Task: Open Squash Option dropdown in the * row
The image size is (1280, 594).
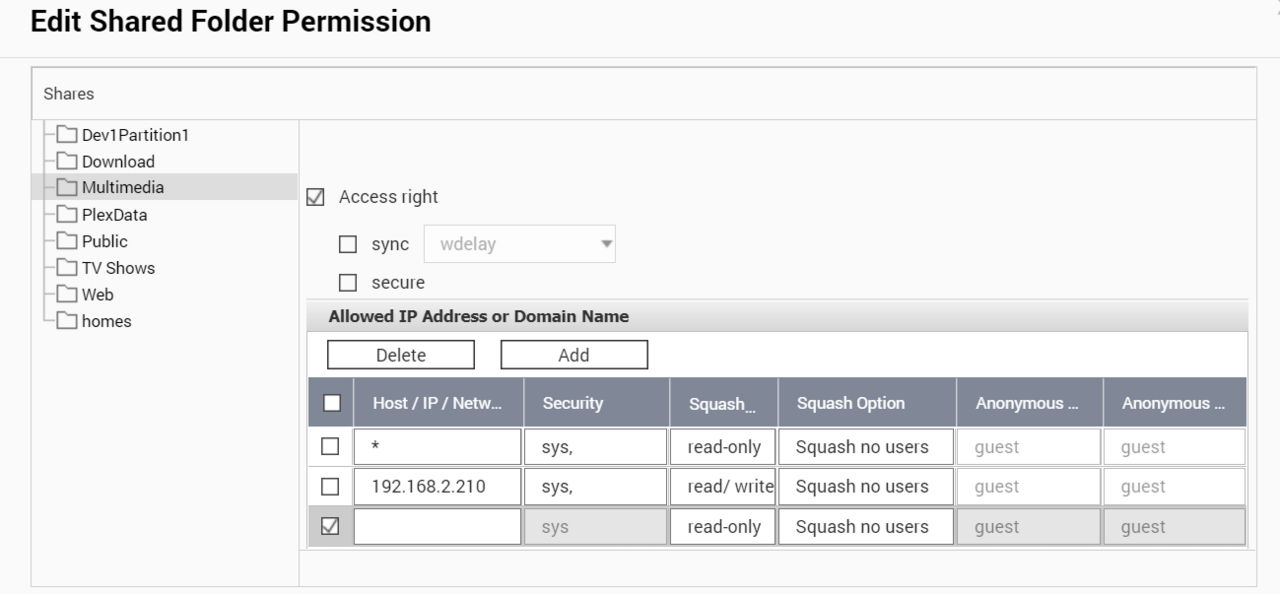Action: coord(866,447)
